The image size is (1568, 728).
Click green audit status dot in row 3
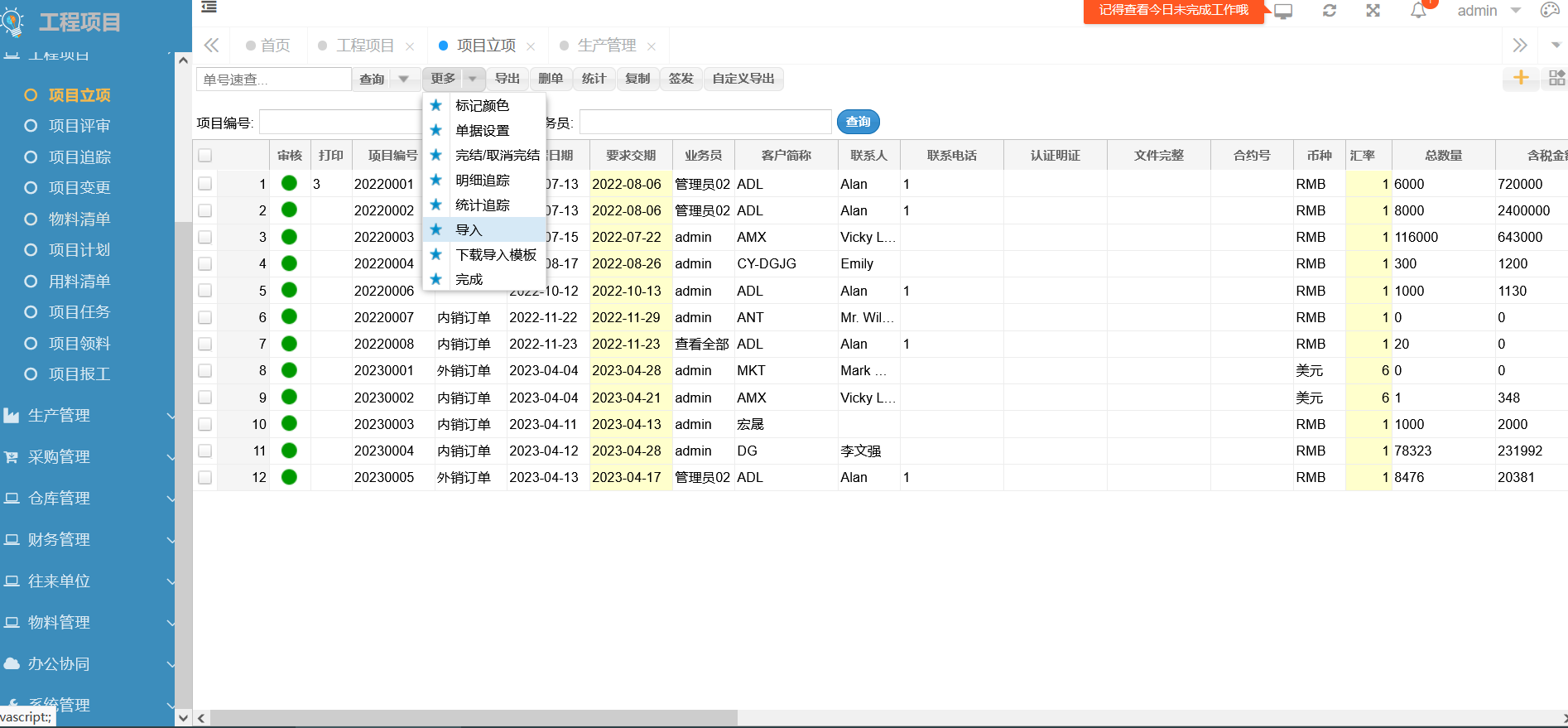(289, 237)
